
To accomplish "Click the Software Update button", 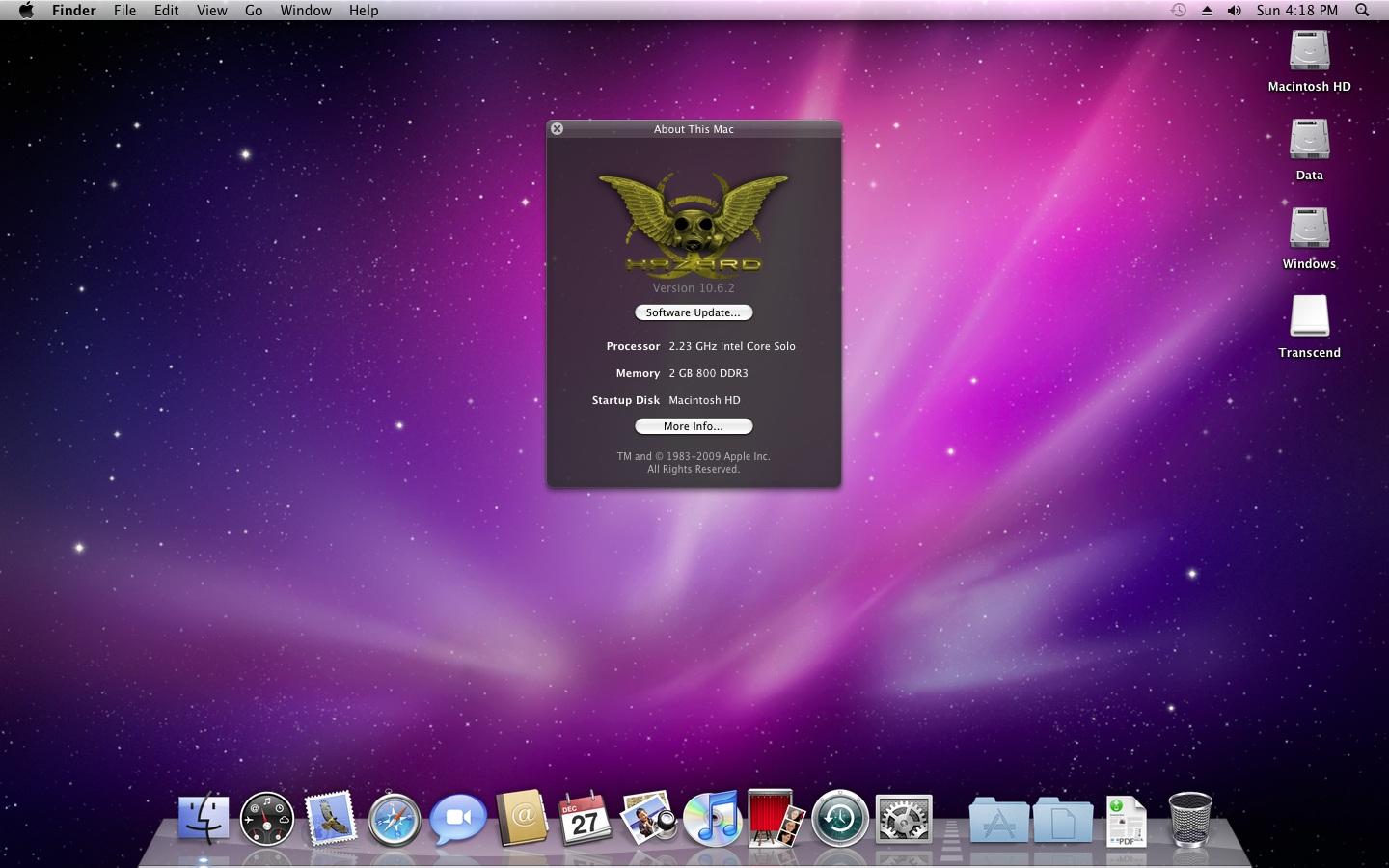I will tap(694, 312).
